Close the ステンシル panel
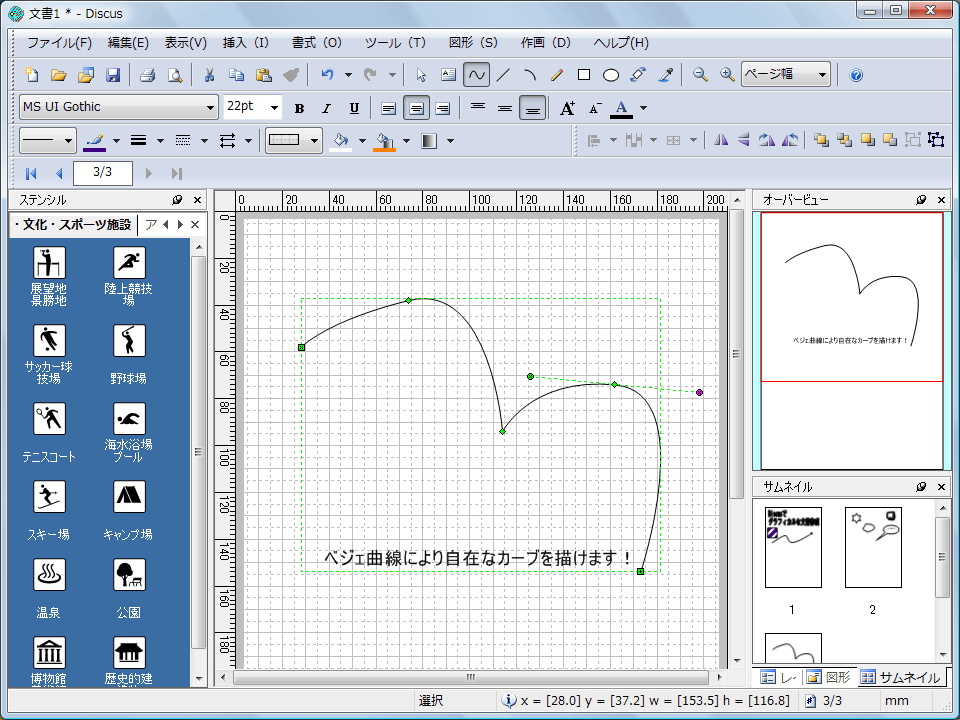960x720 pixels. (197, 200)
